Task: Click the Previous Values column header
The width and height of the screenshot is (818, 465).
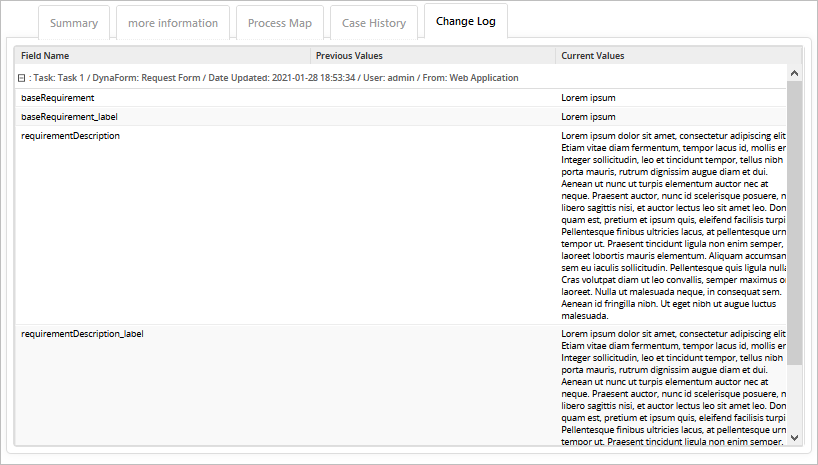Action: 349,56
